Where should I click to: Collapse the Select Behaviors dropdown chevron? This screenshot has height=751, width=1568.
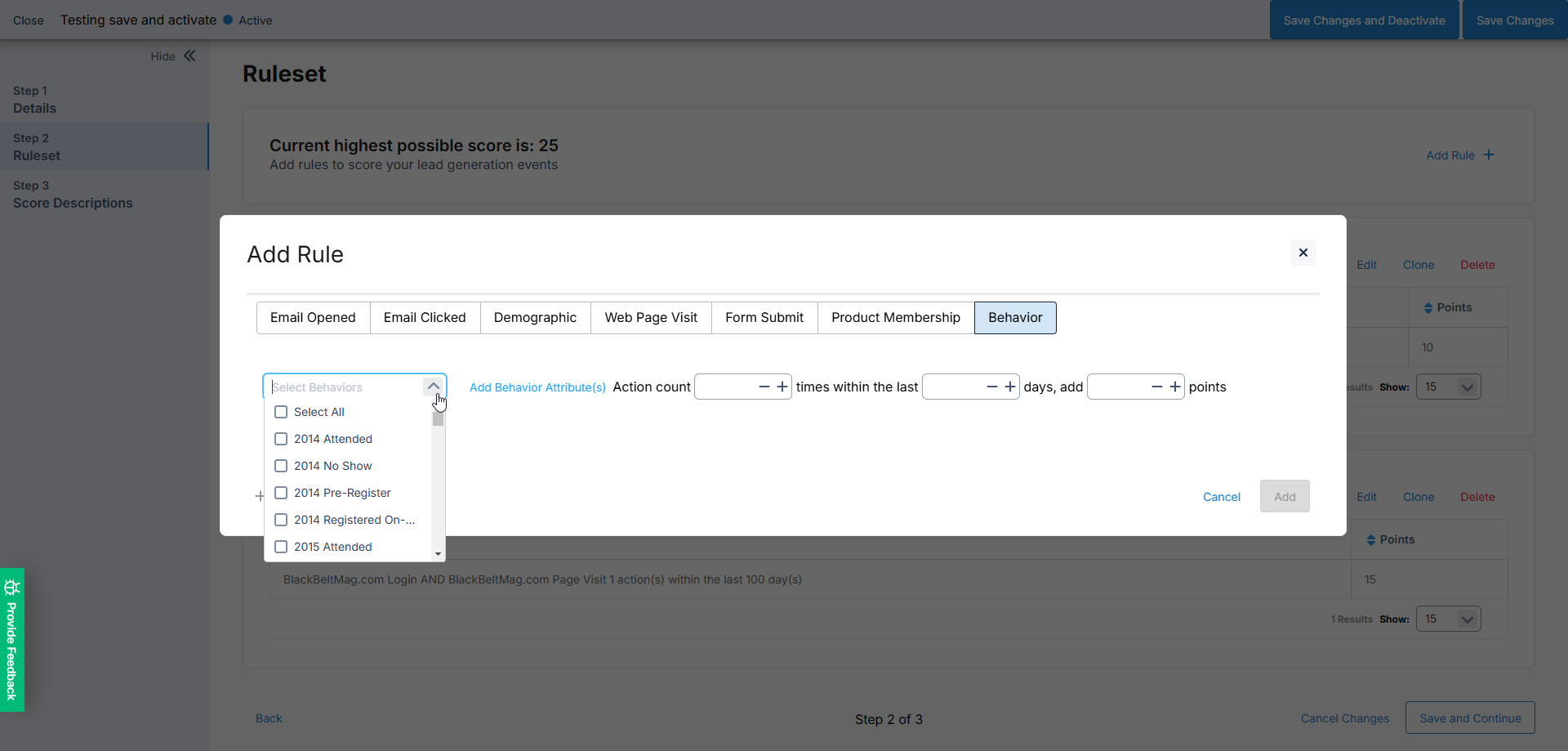(433, 387)
